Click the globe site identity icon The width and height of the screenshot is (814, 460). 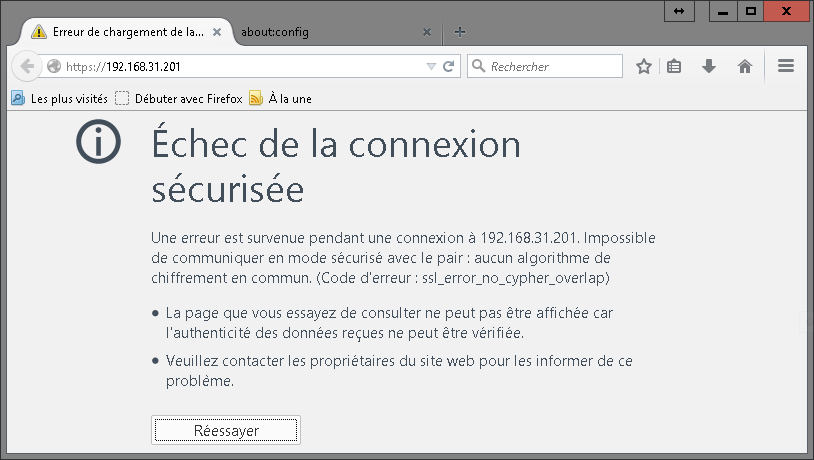[x=54, y=66]
